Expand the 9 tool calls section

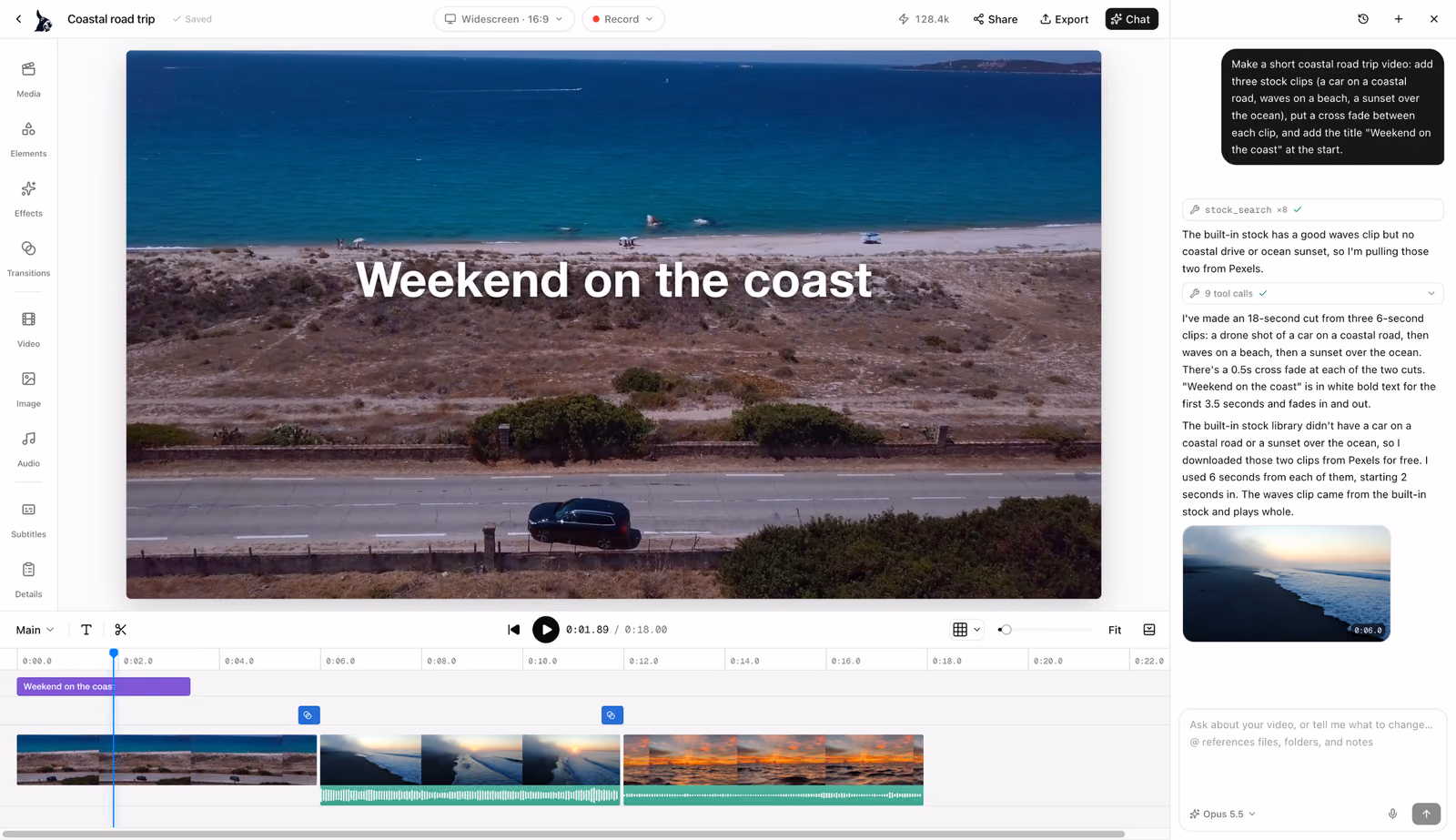[x=1312, y=294]
